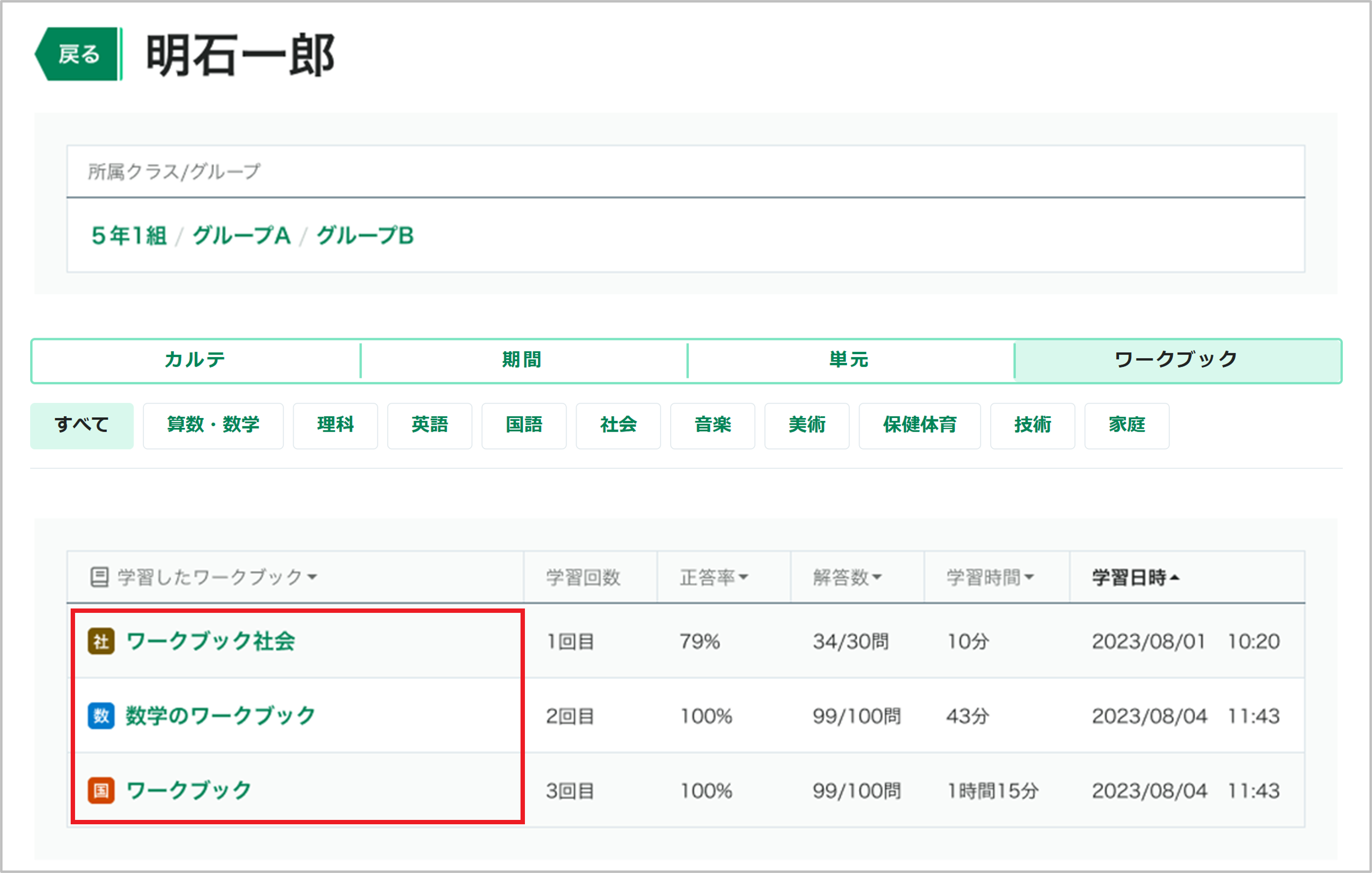Screen dimensions: 1372x873
Task: Filter by すべて subjects
Action: [x=81, y=425]
